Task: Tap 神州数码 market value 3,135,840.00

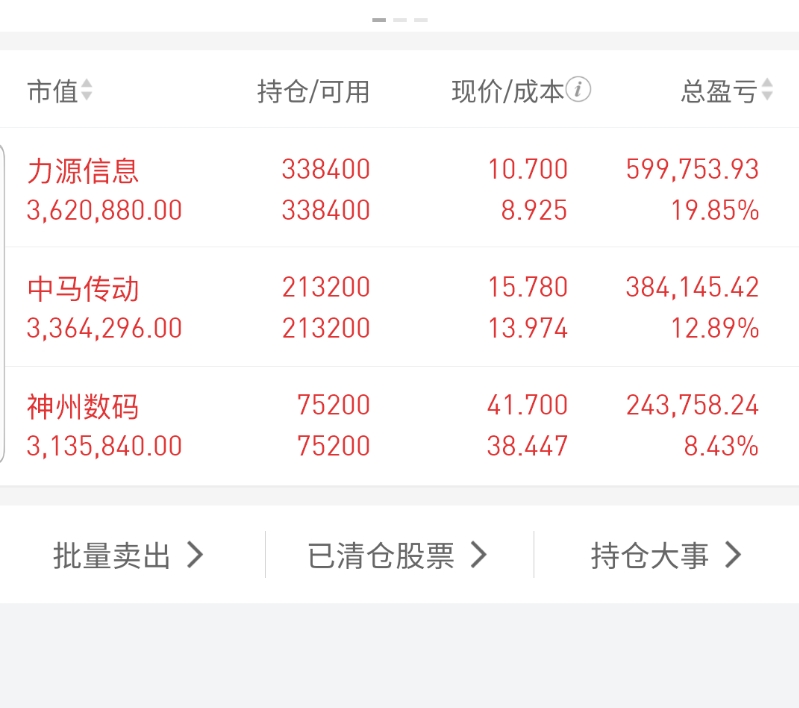Action: pyautogui.click(x=105, y=446)
